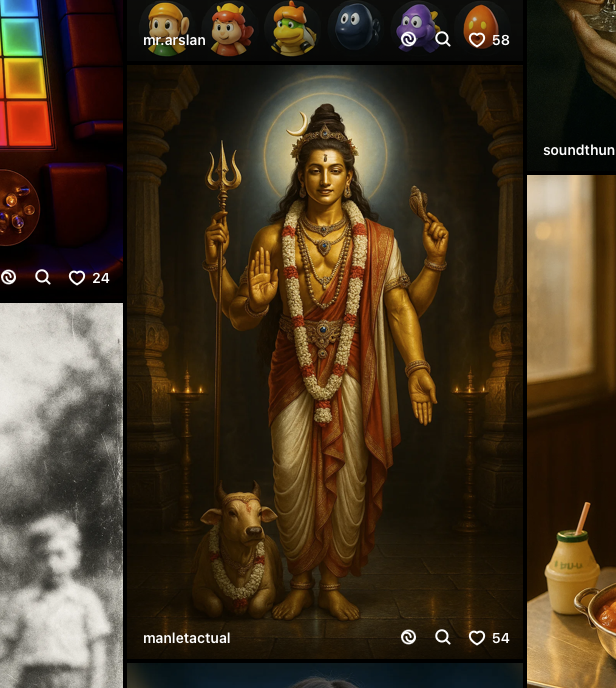Viewport: 616px width, 688px height.
Task: Open mr.arslan profile link
Action: 174,40
